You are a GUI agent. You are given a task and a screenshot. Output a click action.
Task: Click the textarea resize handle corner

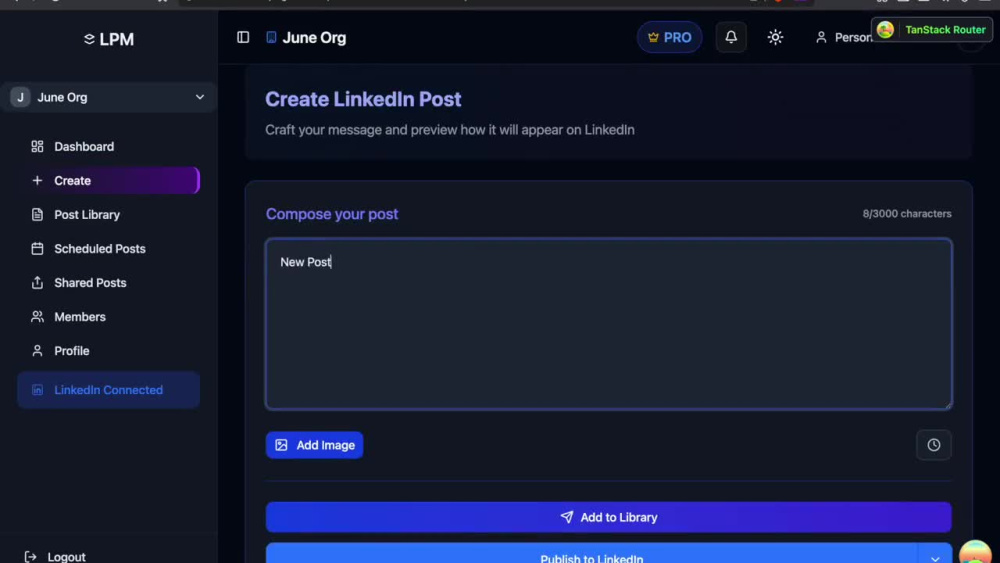coord(948,404)
